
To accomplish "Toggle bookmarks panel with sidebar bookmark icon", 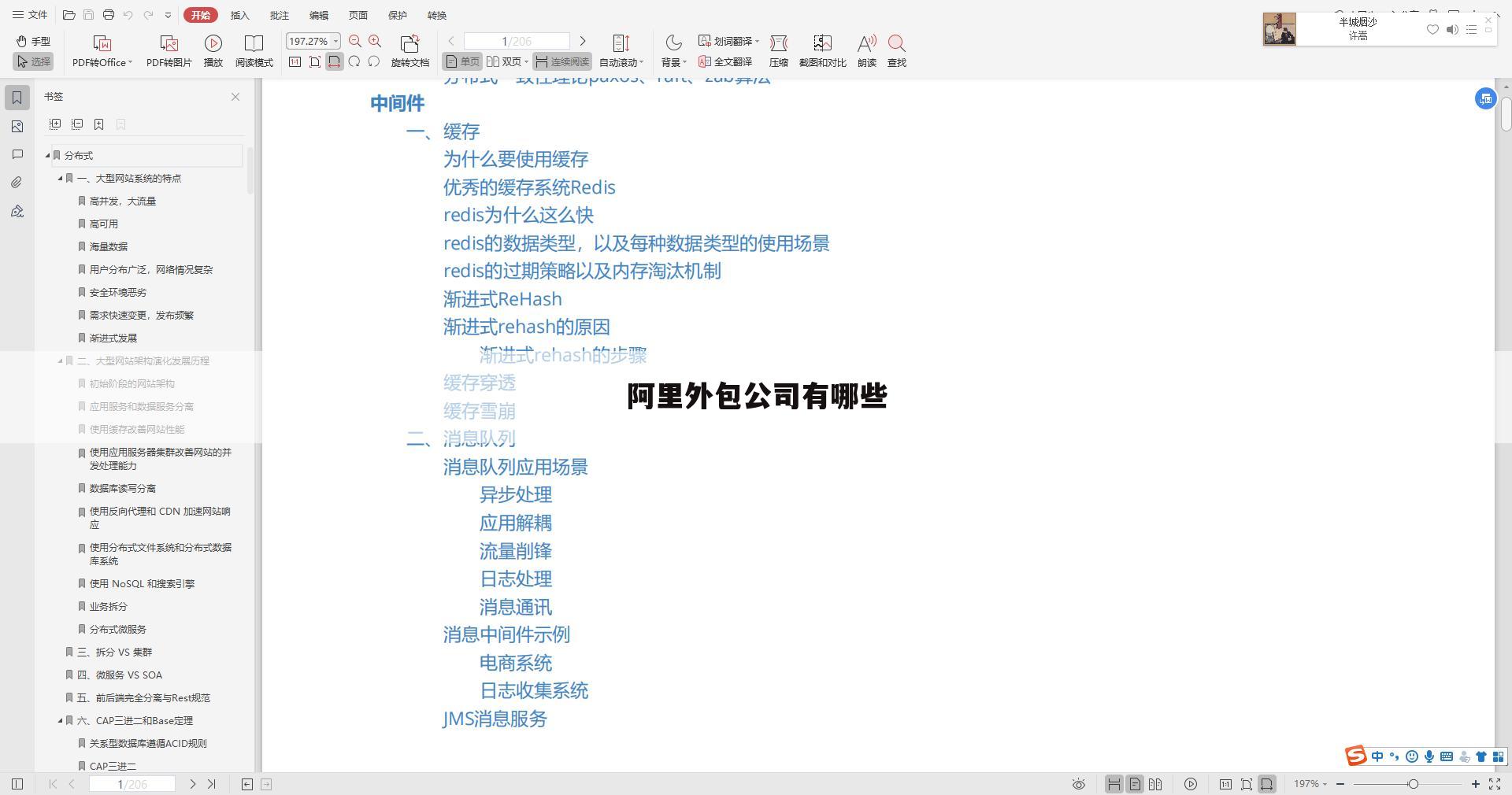I will tap(17, 98).
